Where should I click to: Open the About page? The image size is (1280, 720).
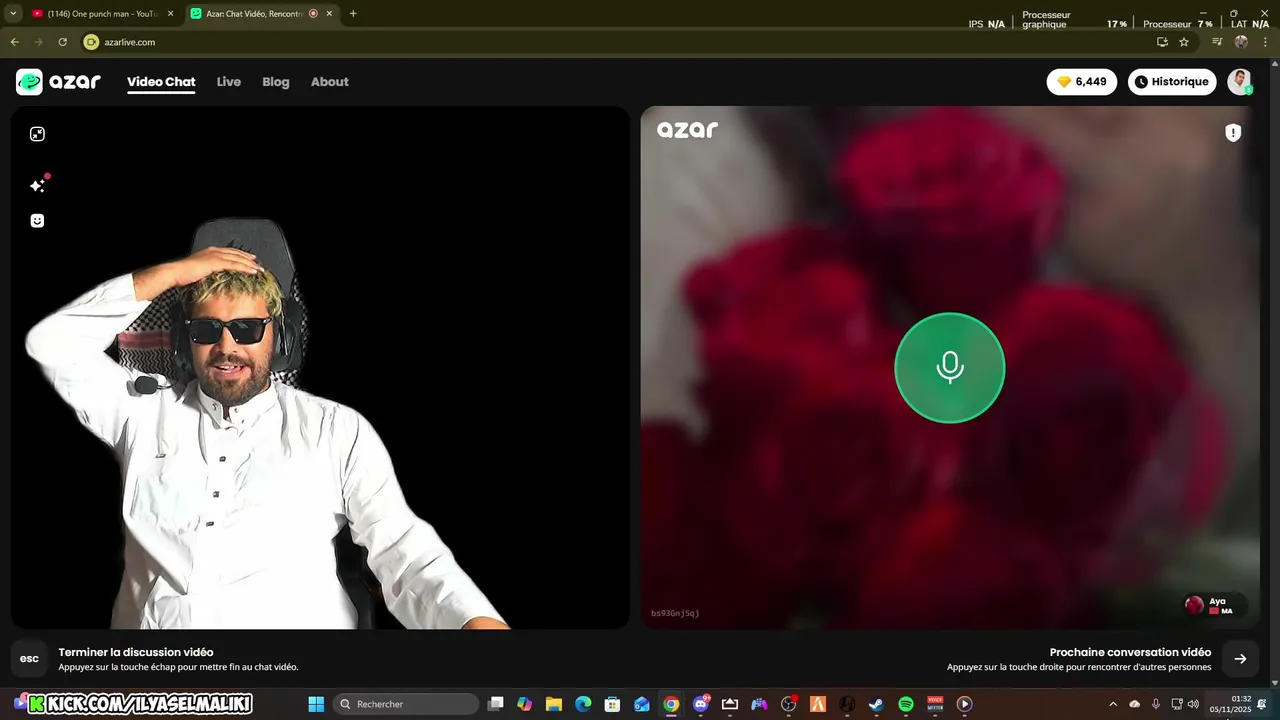coord(330,82)
